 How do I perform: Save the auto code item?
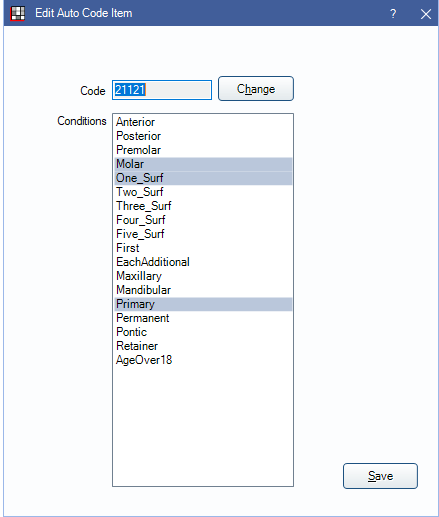[380, 476]
